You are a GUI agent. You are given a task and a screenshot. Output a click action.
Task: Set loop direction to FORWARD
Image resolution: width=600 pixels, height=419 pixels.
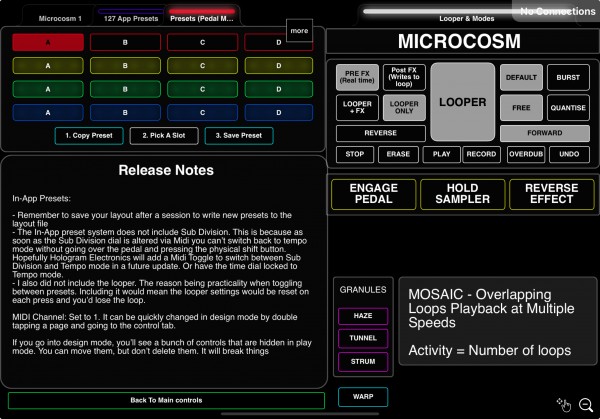click(545, 133)
